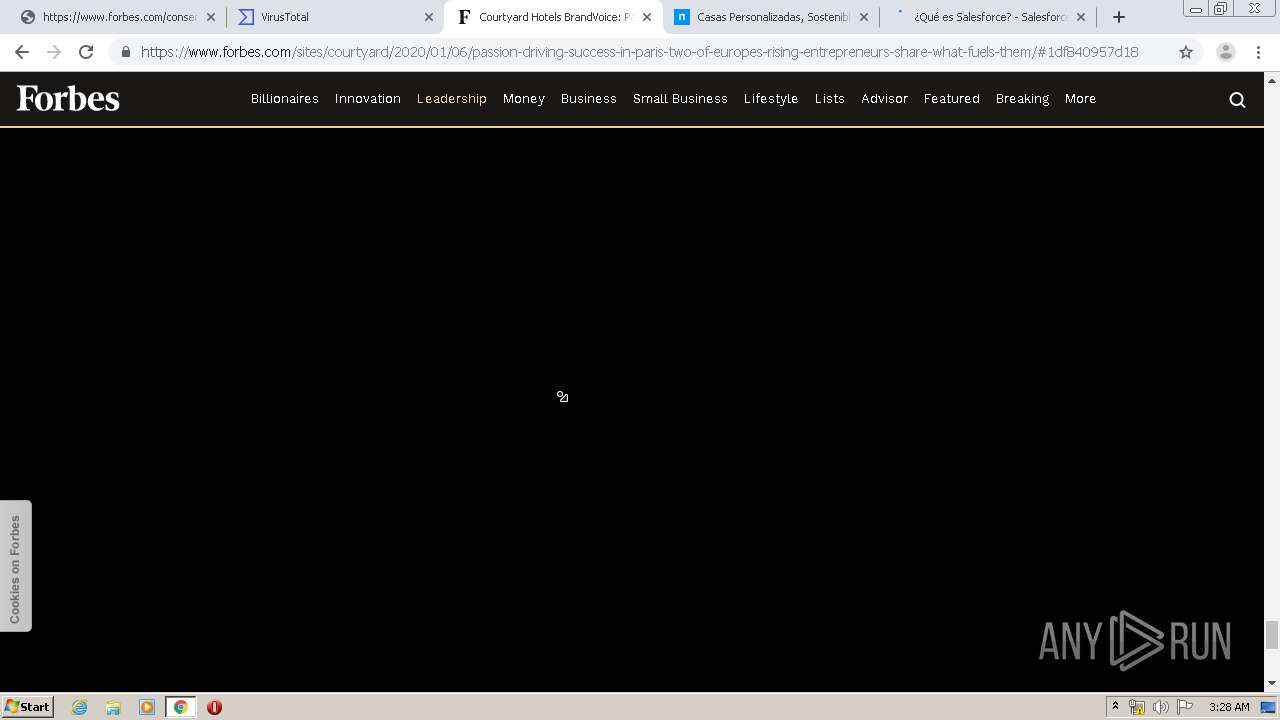Open the Money section

pyautogui.click(x=524, y=98)
